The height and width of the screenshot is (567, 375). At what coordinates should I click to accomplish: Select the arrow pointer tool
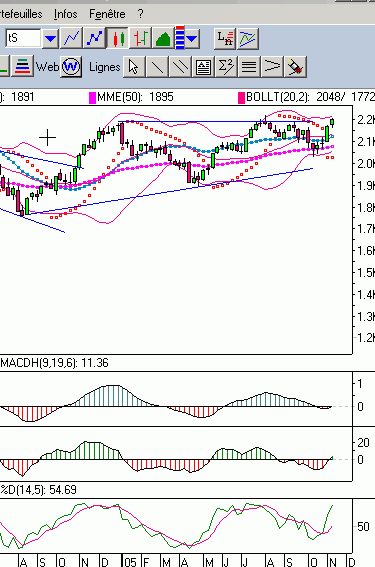134,67
